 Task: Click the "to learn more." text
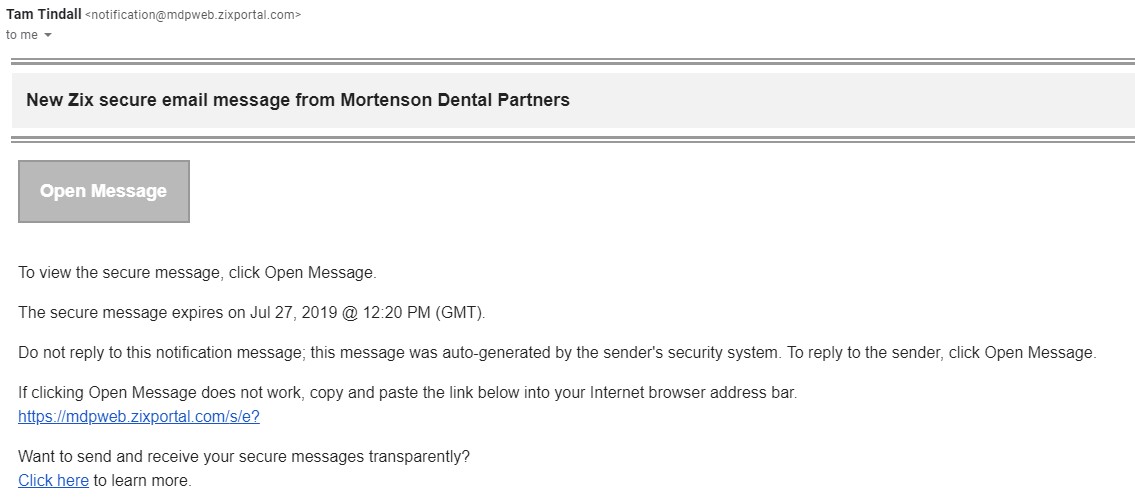(142, 480)
